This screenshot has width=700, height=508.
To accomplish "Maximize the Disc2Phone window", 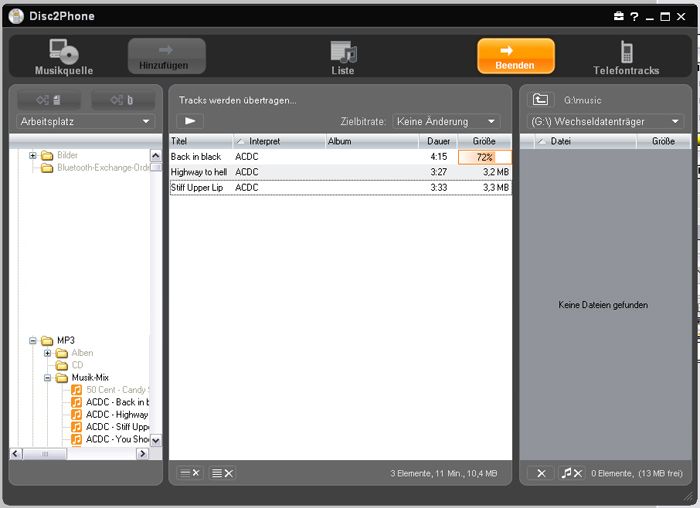I will coord(665,17).
